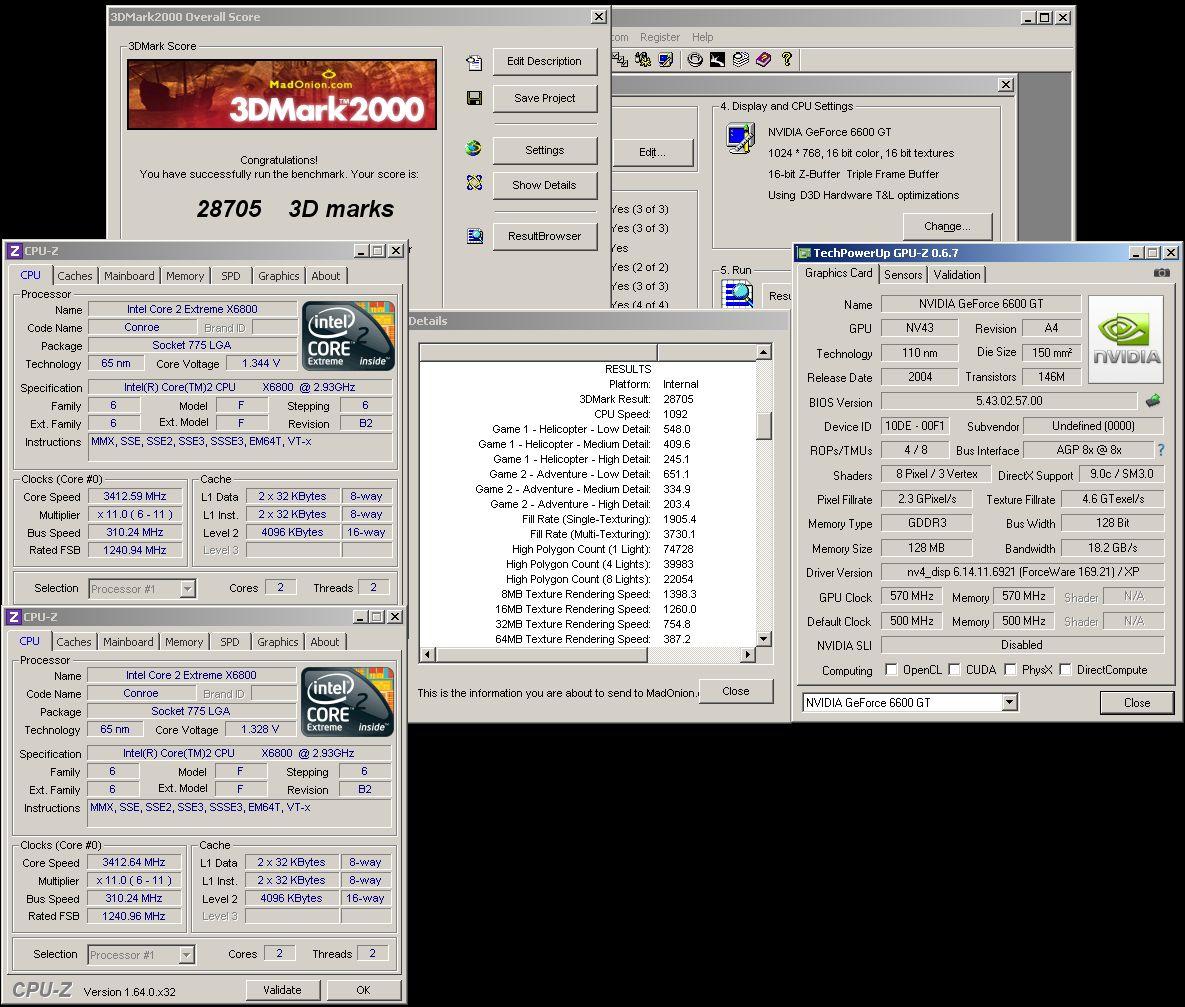This screenshot has width=1185, height=1007.
Task: Click the OK button in CPU-Z
Action: pyautogui.click(x=364, y=990)
